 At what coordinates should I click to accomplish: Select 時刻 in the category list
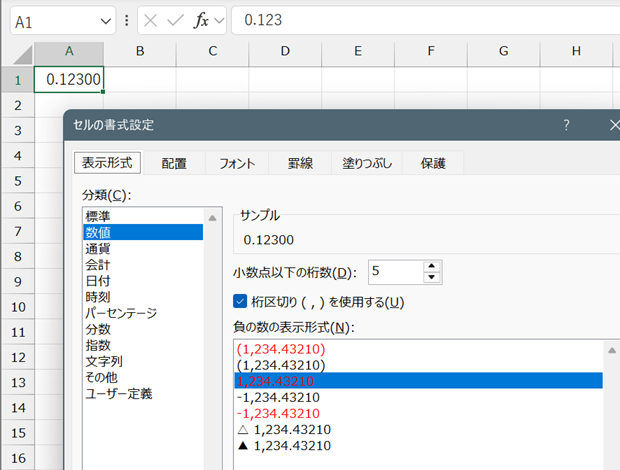click(143, 297)
